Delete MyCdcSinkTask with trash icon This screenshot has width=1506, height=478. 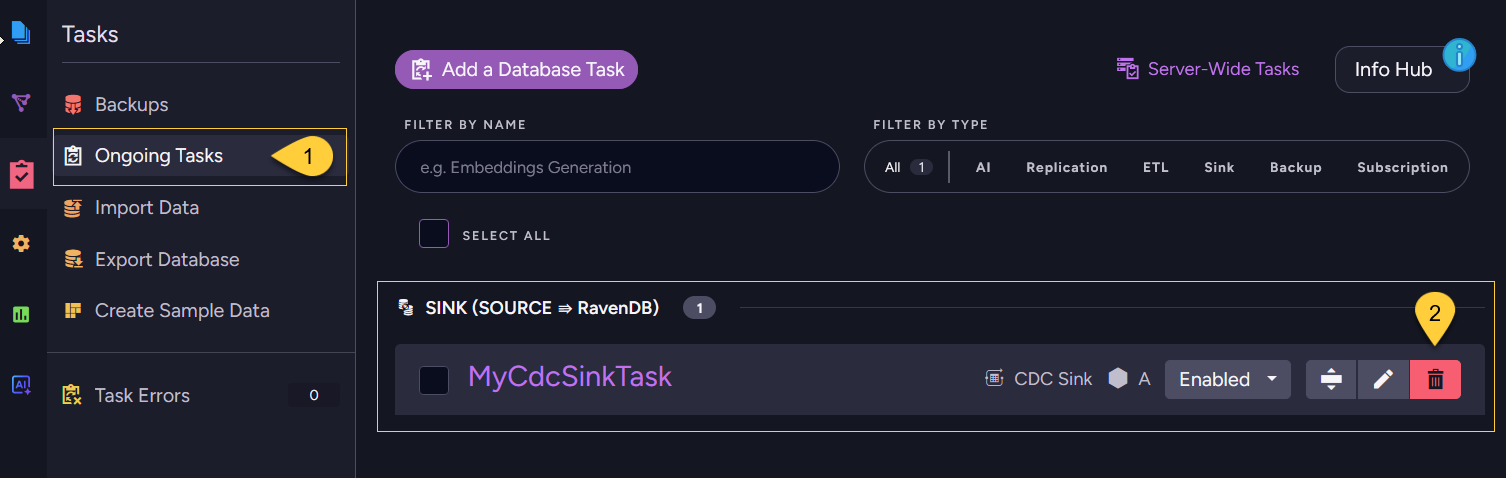(1435, 379)
